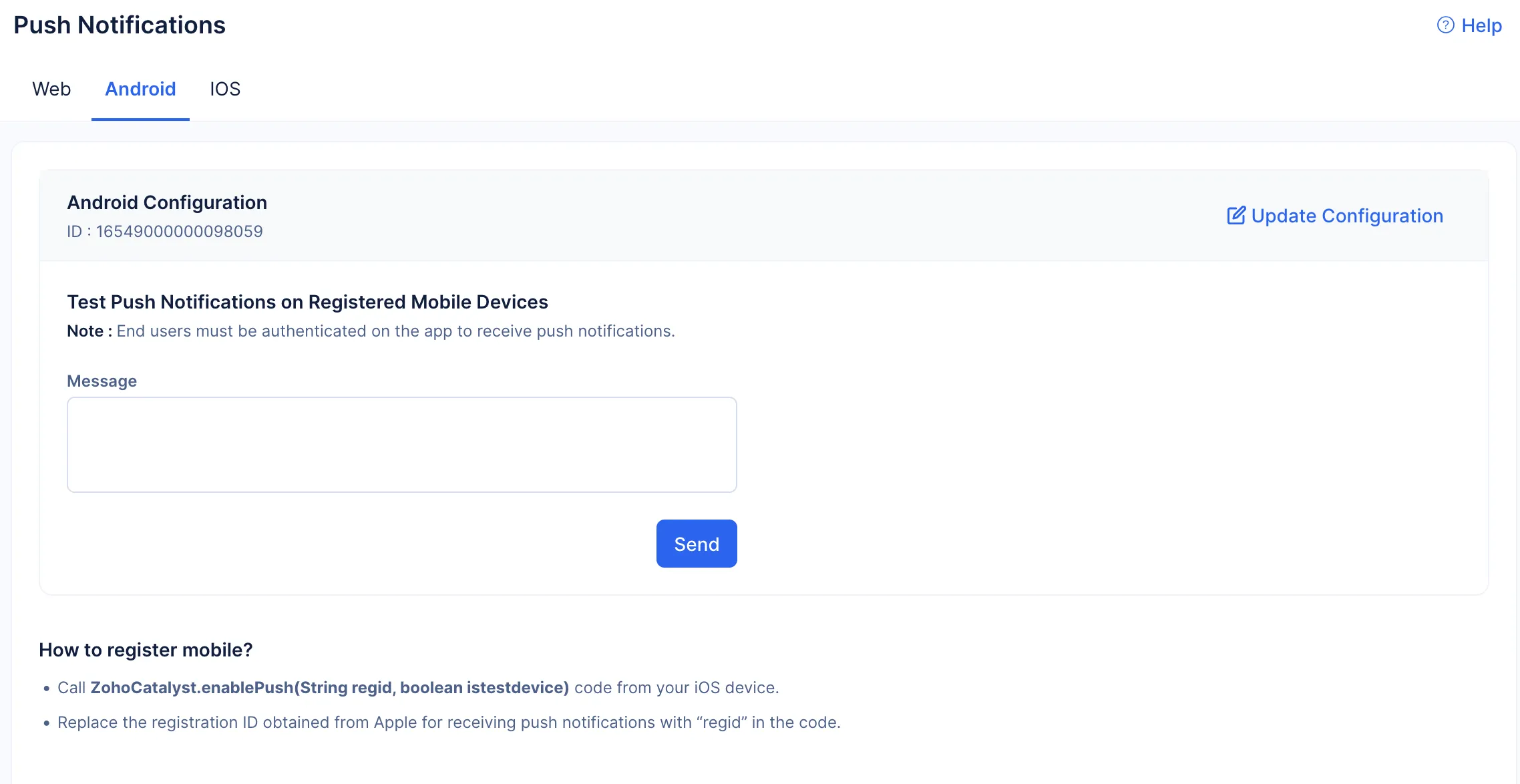Click the Push Notifications page title
The height and width of the screenshot is (784, 1520).
click(x=120, y=25)
